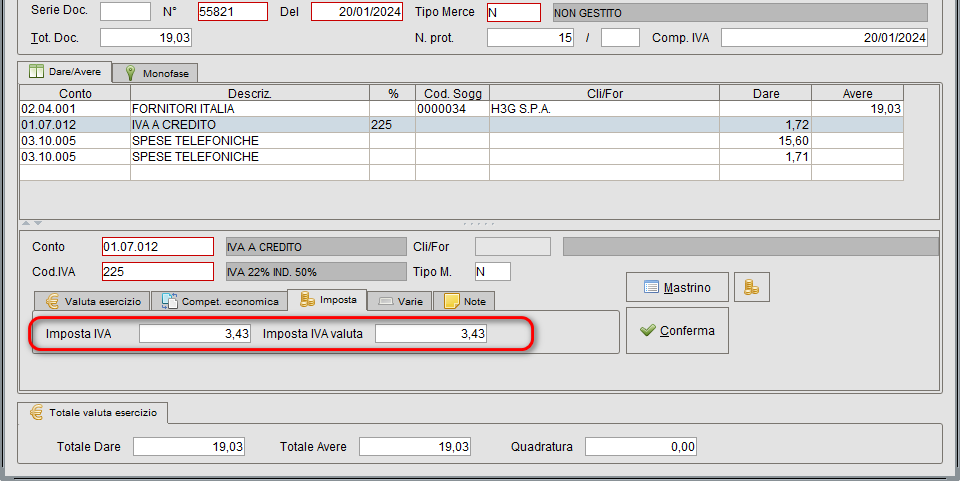Click the Cli/For column header

tap(604, 93)
